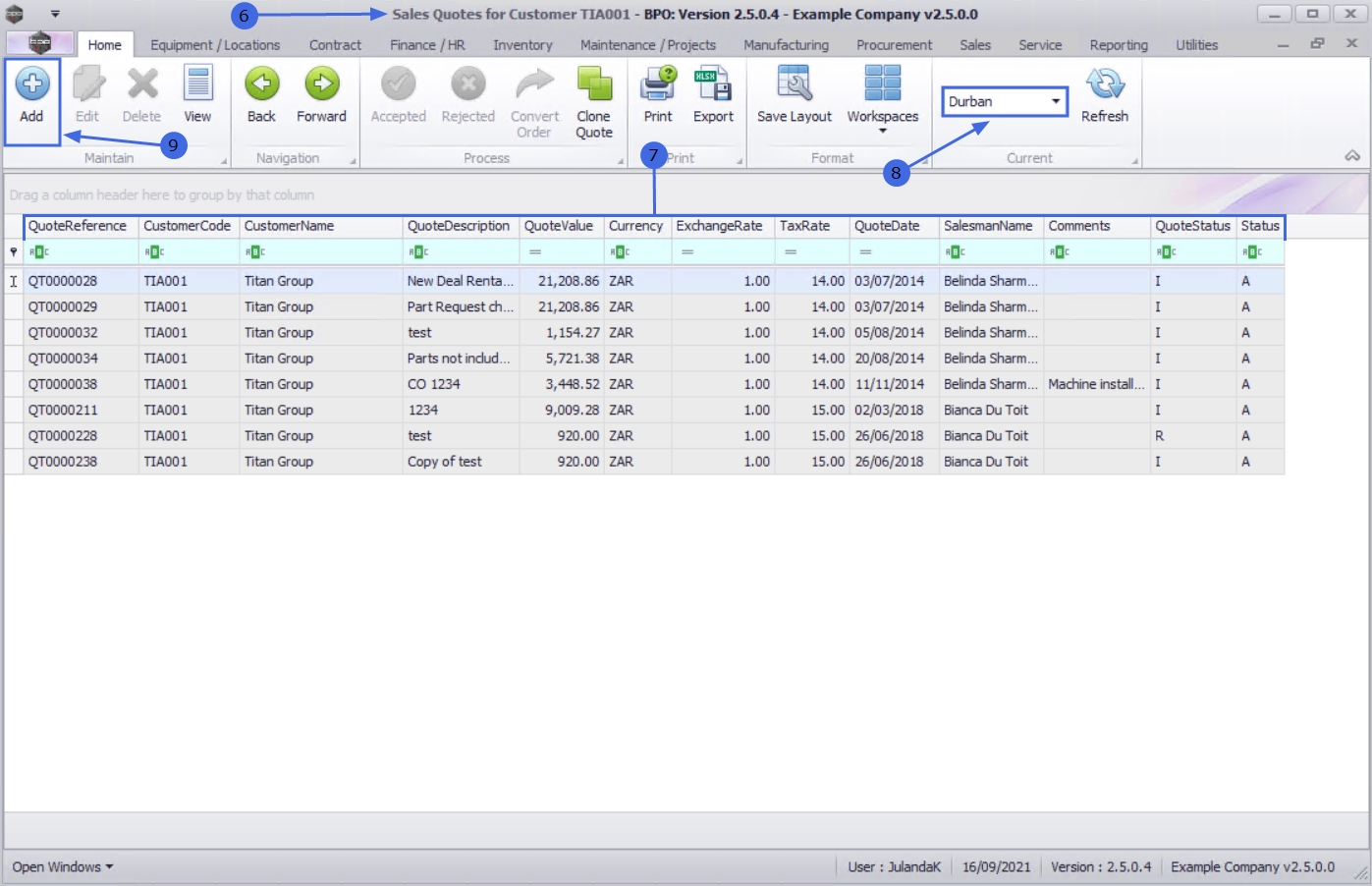Screen dimensions: 1372x886
Task: Expand the Navigation group launcher
Action: tap(354, 161)
